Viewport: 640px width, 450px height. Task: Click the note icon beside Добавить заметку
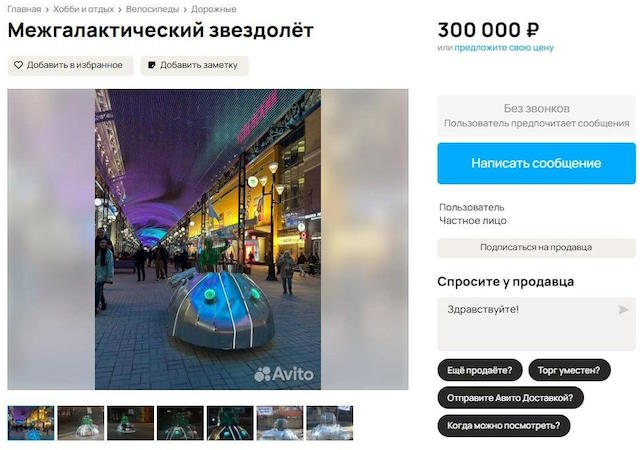(151, 65)
